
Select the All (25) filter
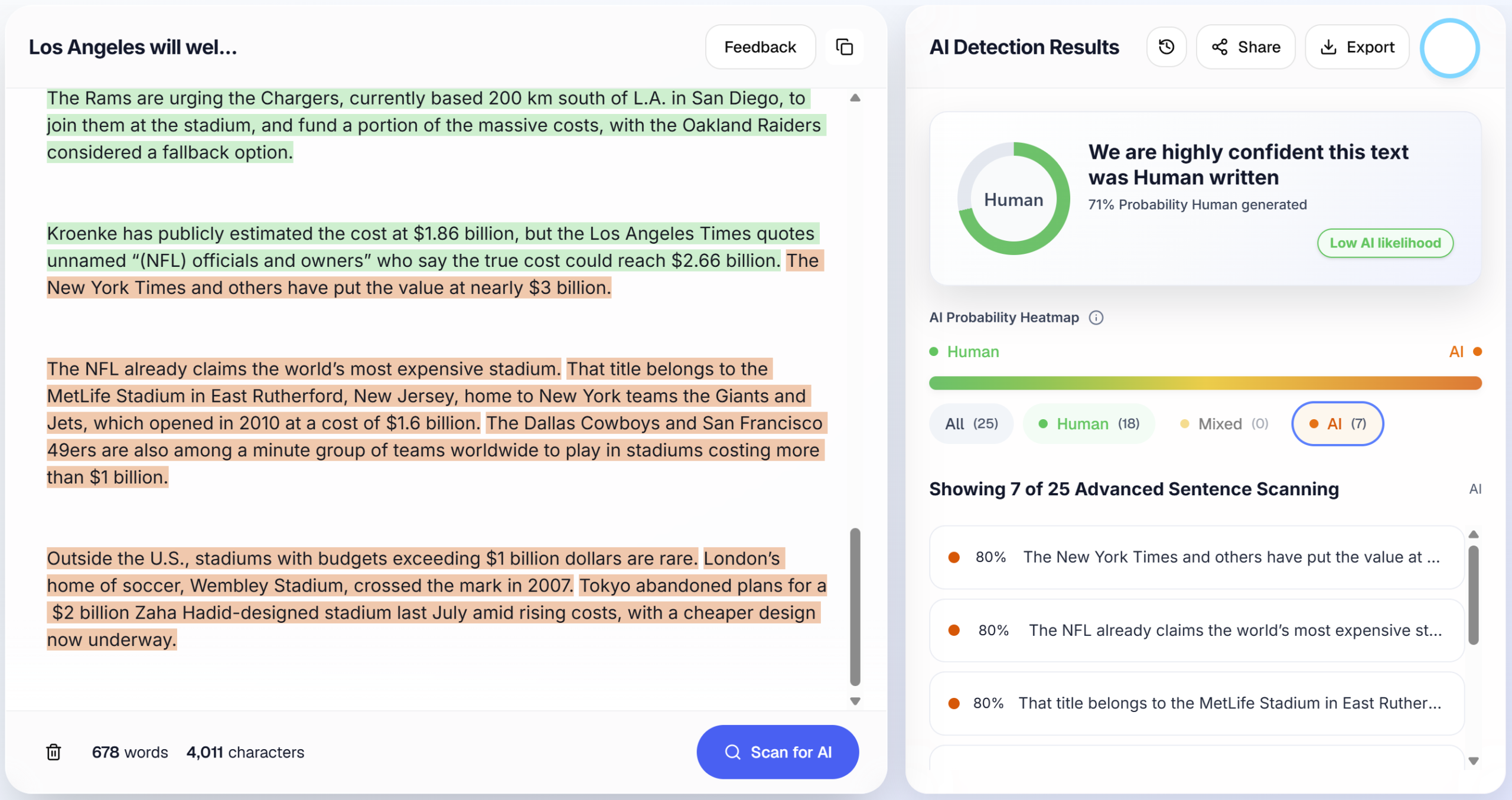pyautogui.click(x=971, y=424)
